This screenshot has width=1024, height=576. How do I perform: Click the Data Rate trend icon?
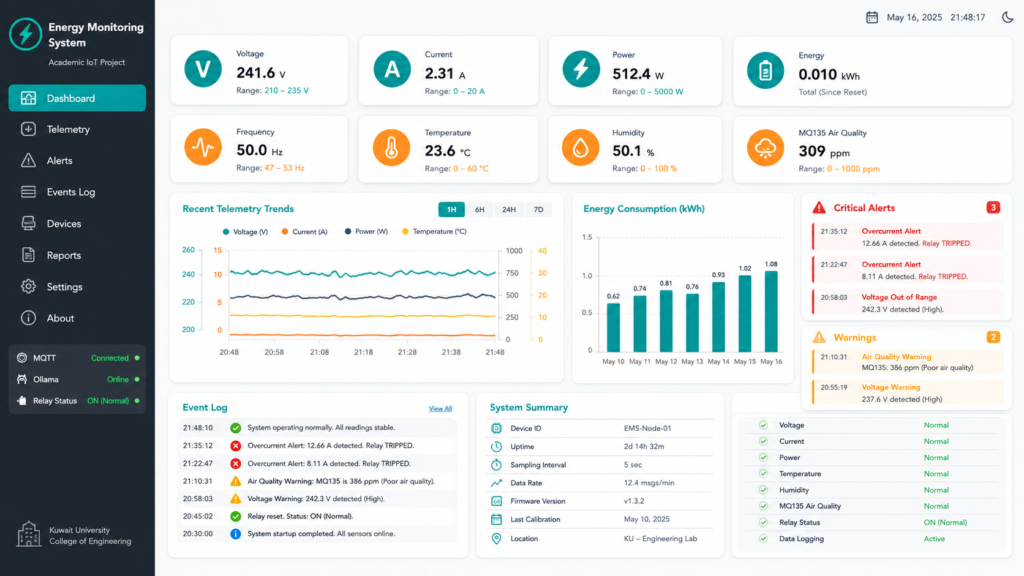click(496, 483)
